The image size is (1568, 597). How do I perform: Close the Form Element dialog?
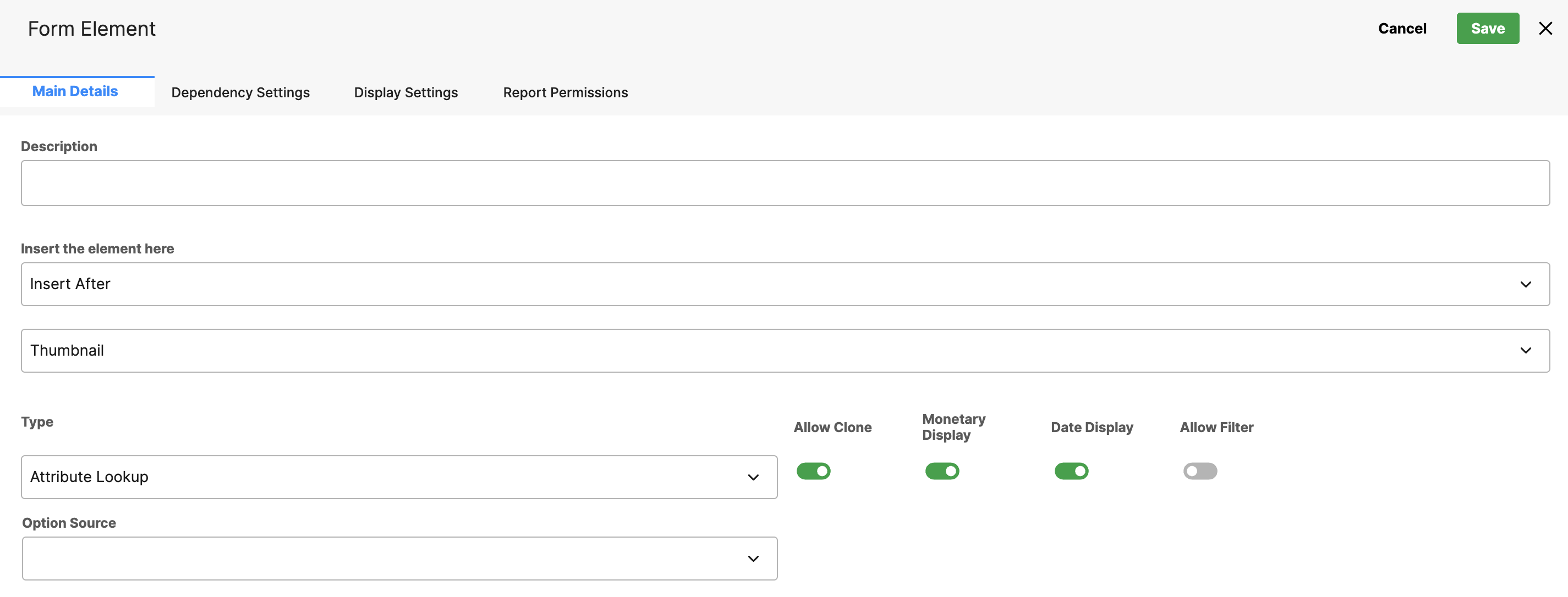point(1545,29)
